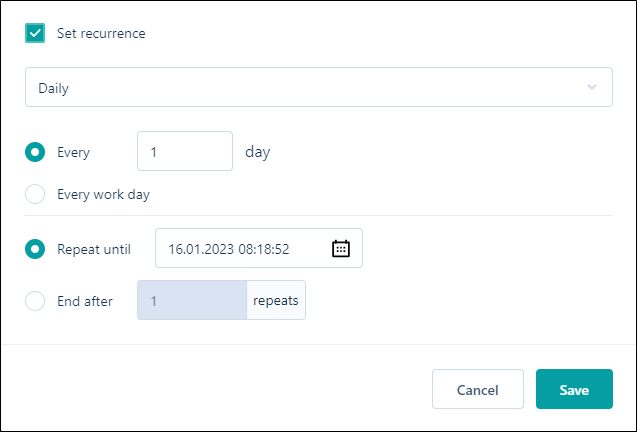Click the "End after" label text

click(85, 300)
